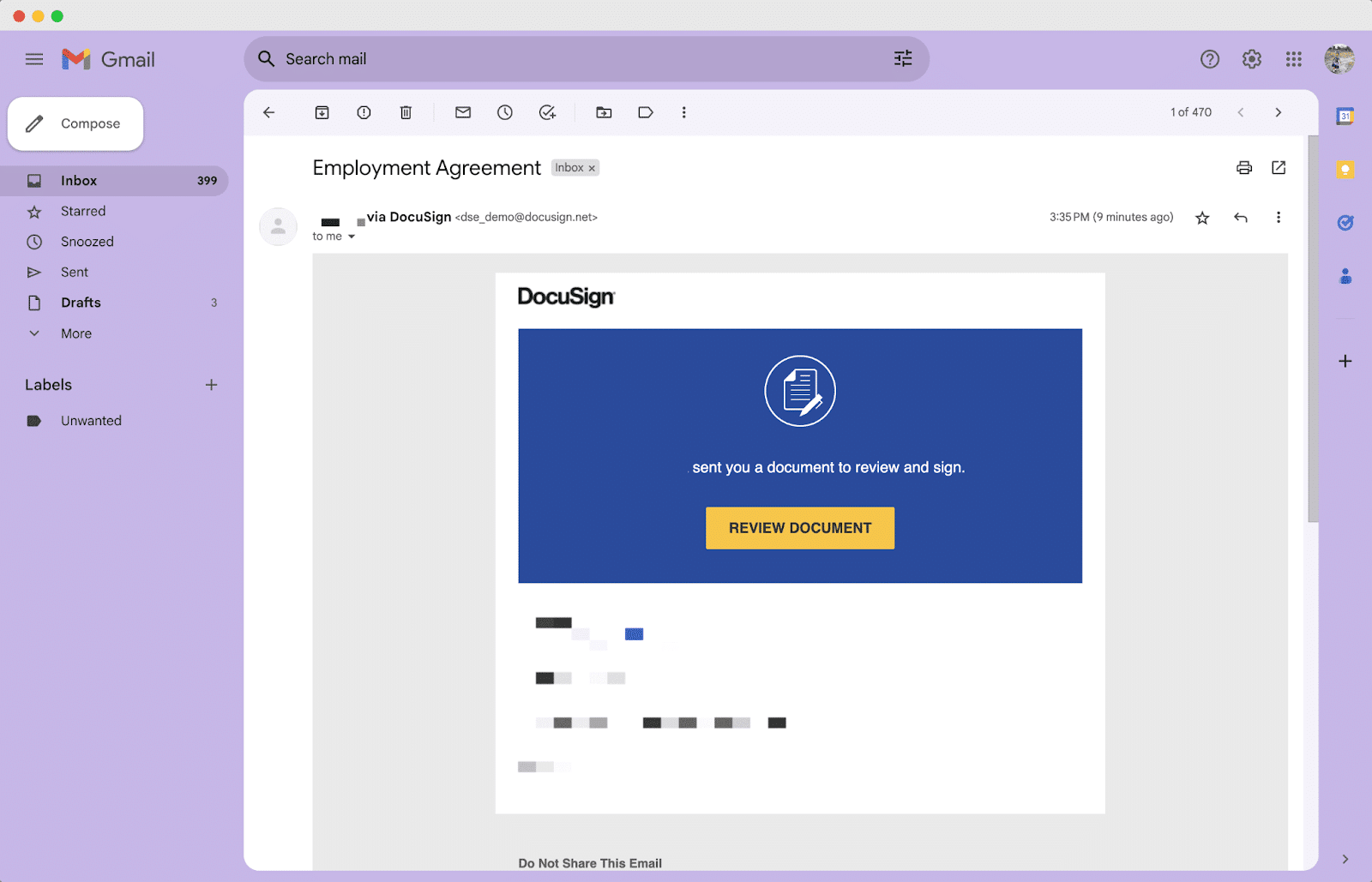The width and height of the screenshot is (1372, 882).
Task: Open the main menu hamburger icon
Action: pyautogui.click(x=34, y=59)
